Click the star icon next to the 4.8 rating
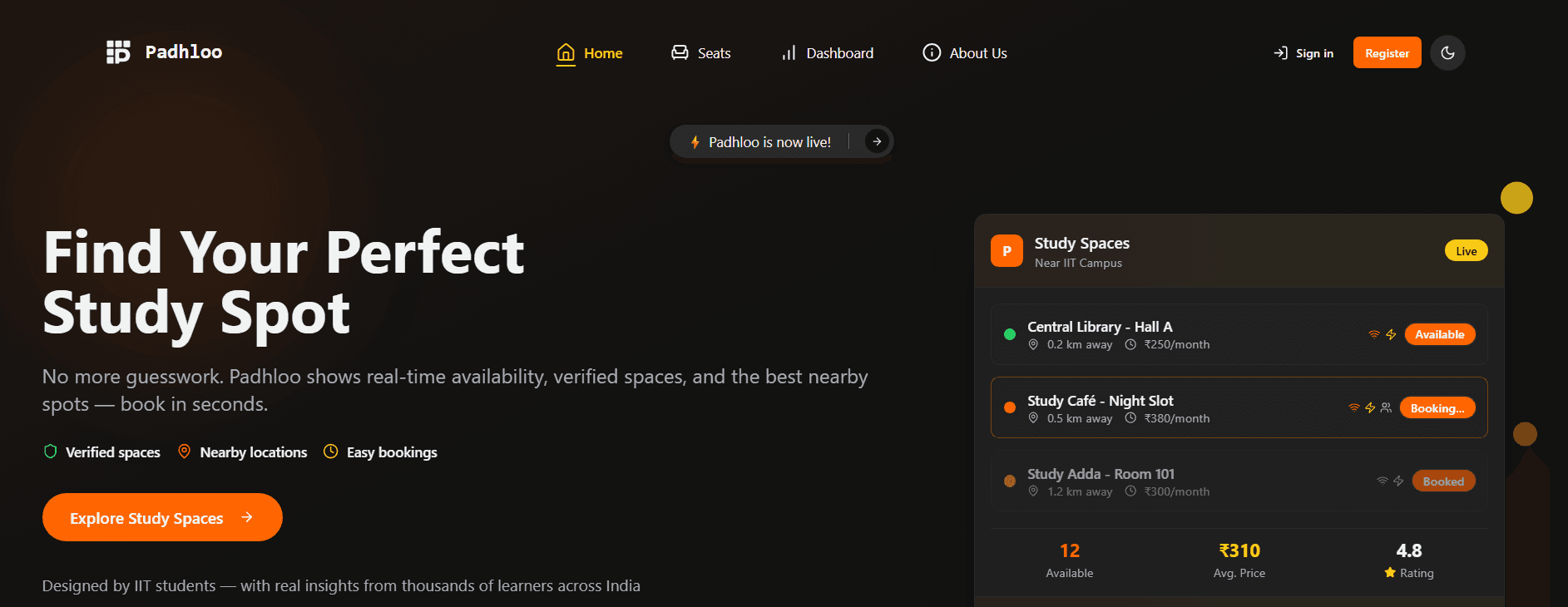Screen dimensions: 1568x607 pyautogui.click(x=1389, y=572)
